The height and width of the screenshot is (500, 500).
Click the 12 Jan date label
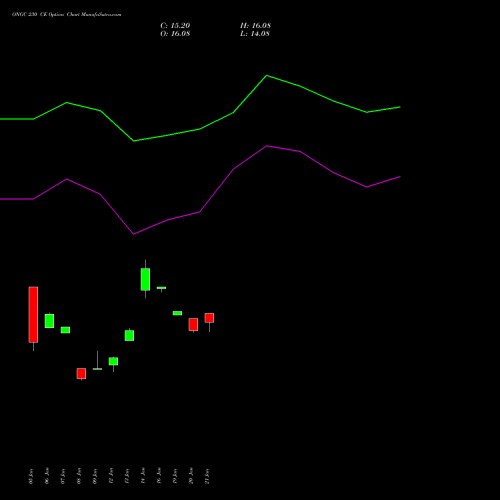pos(111,476)
